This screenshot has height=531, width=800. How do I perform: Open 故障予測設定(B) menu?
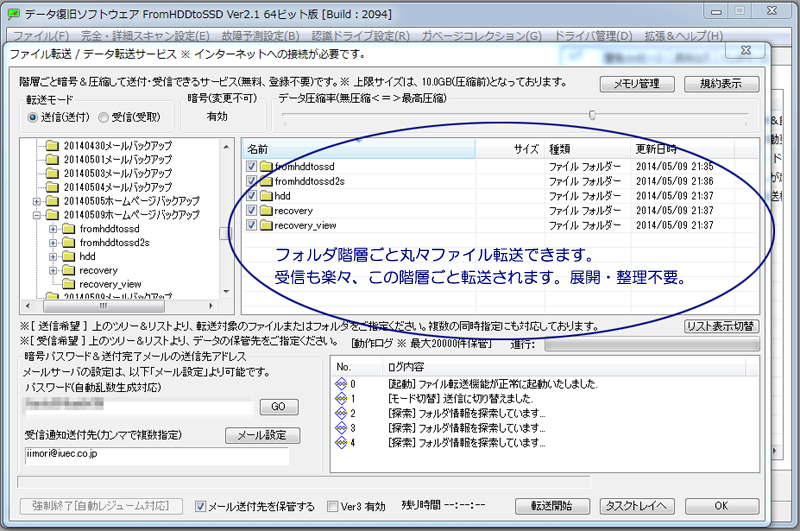coord(261,36)
